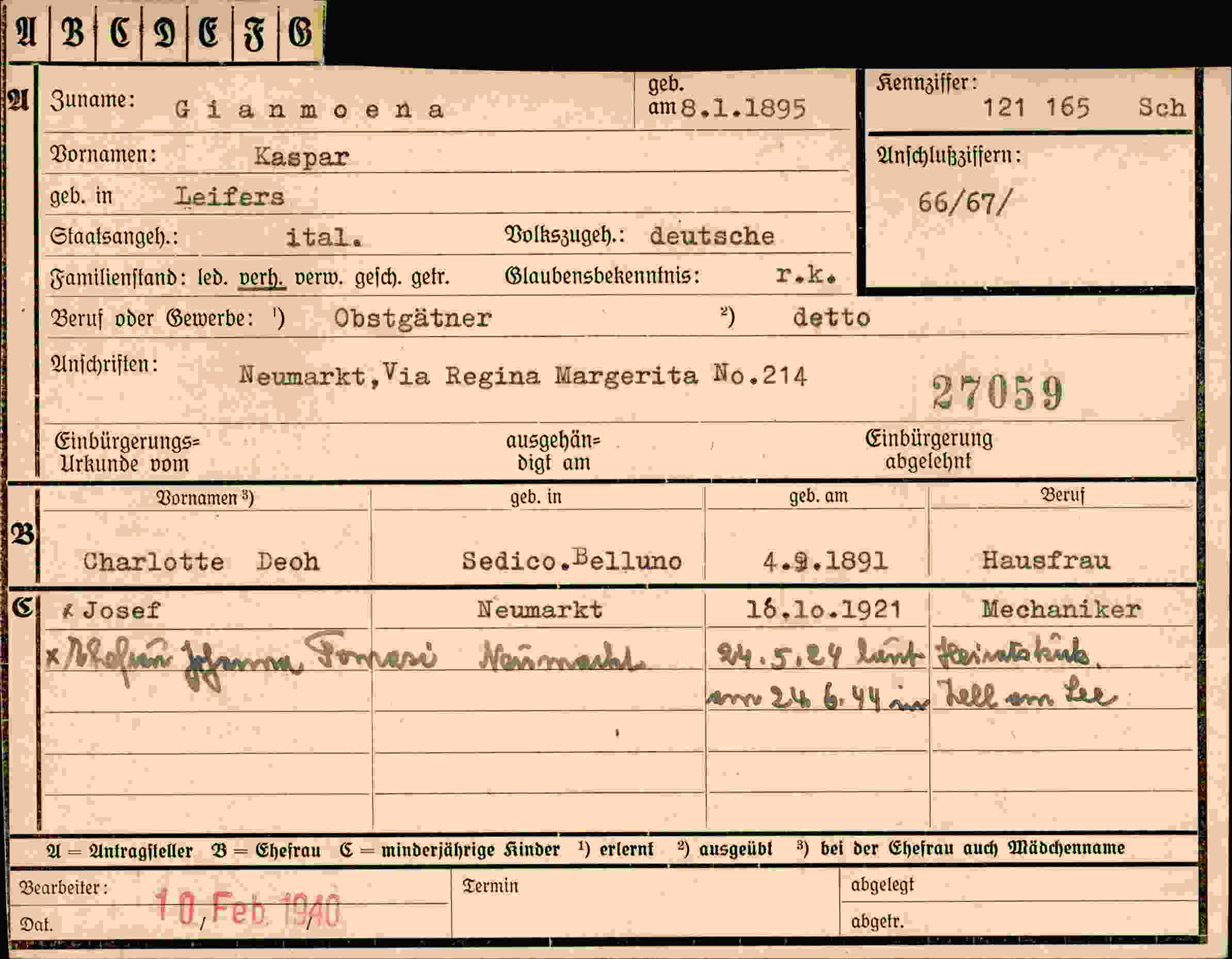Click the abgetr. field
The height and width of the screenshot is (959, 1232).
(x=1019, y=919)
